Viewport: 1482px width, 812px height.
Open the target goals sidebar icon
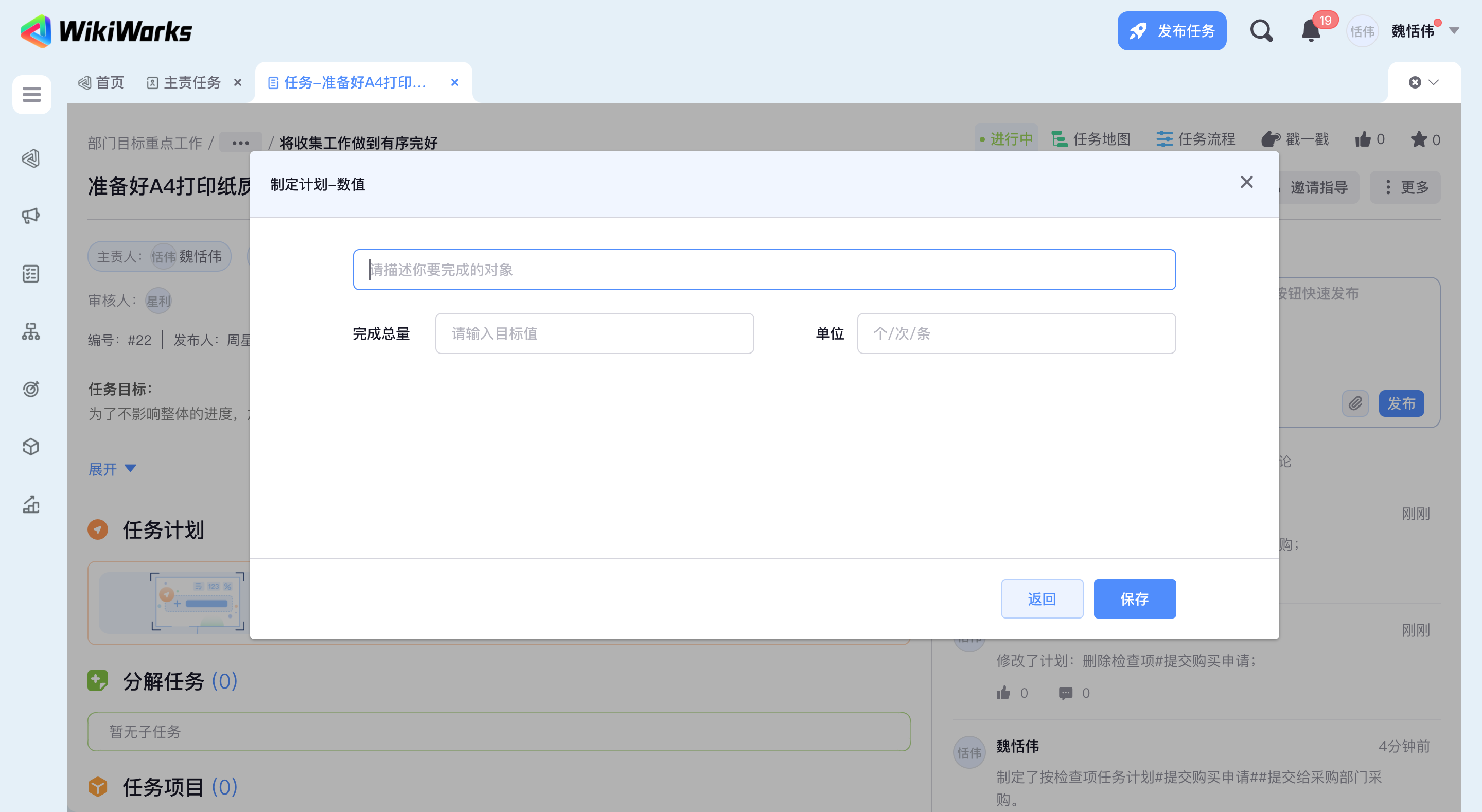pyautogui.click(x=31, y=389)
